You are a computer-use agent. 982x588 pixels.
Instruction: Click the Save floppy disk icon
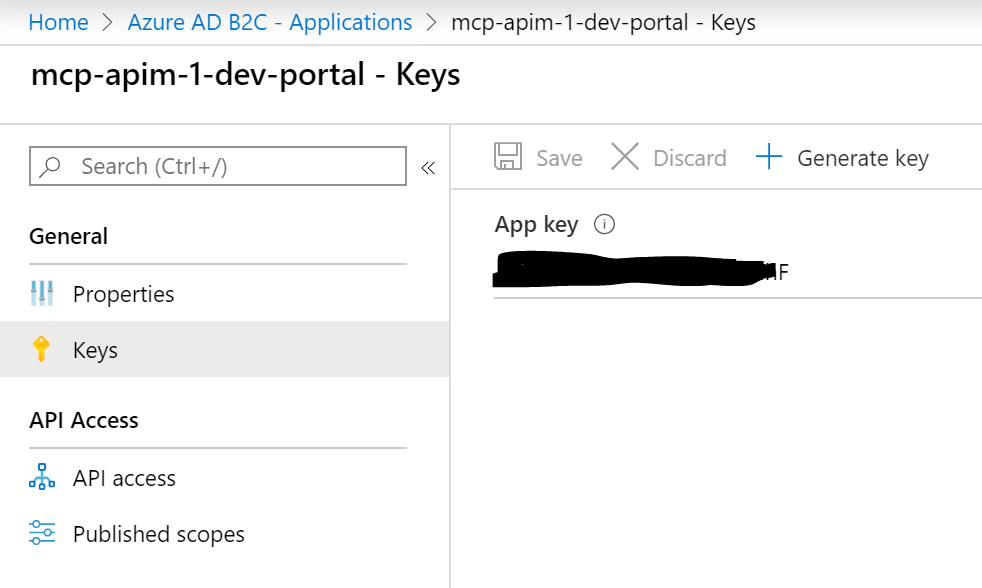coord(508,157)
